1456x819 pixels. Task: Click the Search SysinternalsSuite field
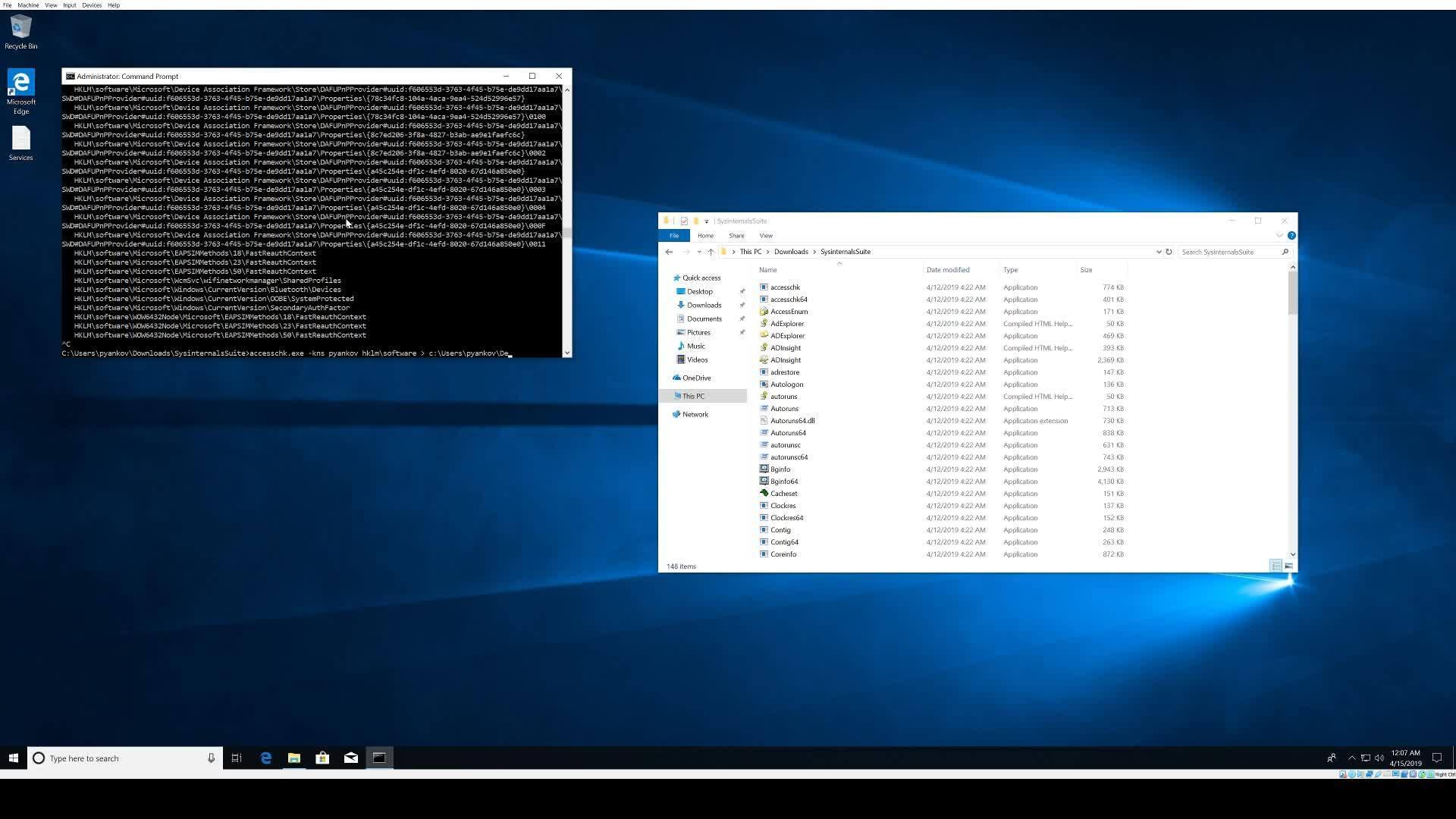click(x=1228, y=252)
